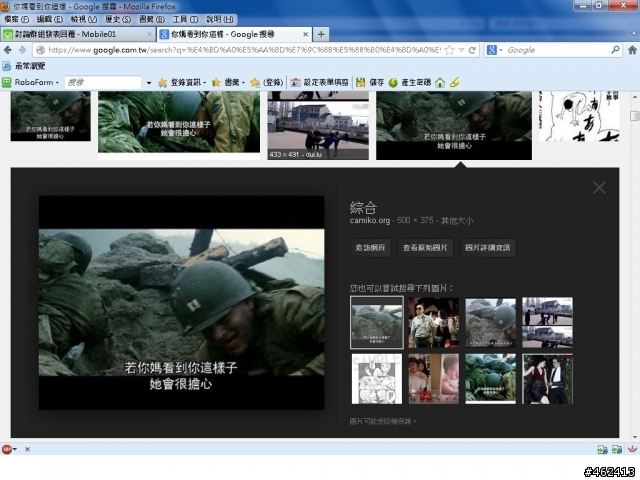Close the Mobile01 tab
640x480 pixels.
click(x=149, y=35)
